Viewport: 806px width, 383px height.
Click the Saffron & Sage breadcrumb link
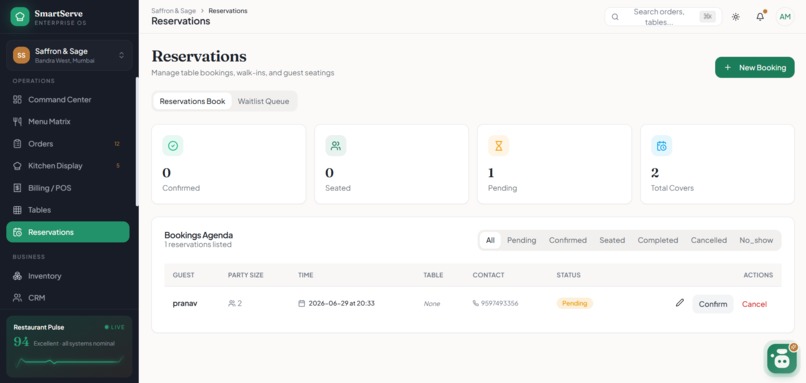pos(173,10)
